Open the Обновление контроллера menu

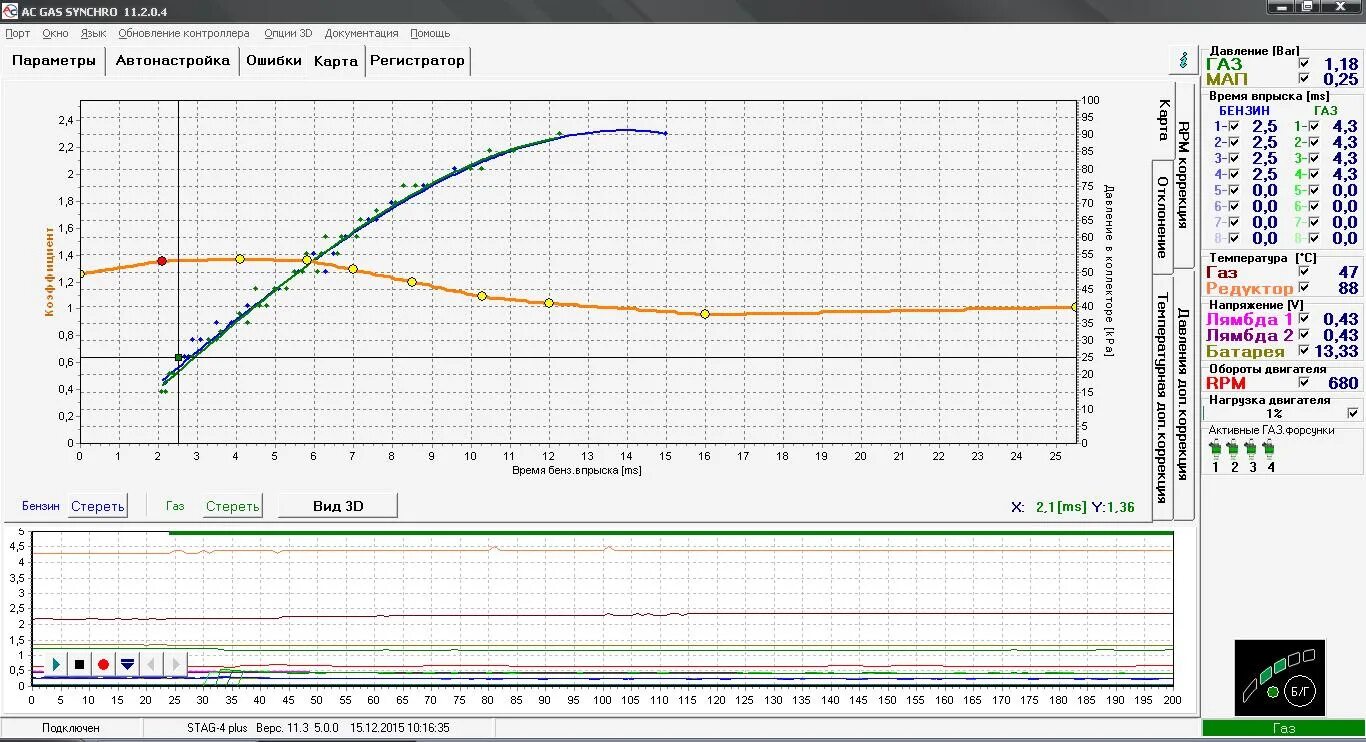click(x=183, y=33)
